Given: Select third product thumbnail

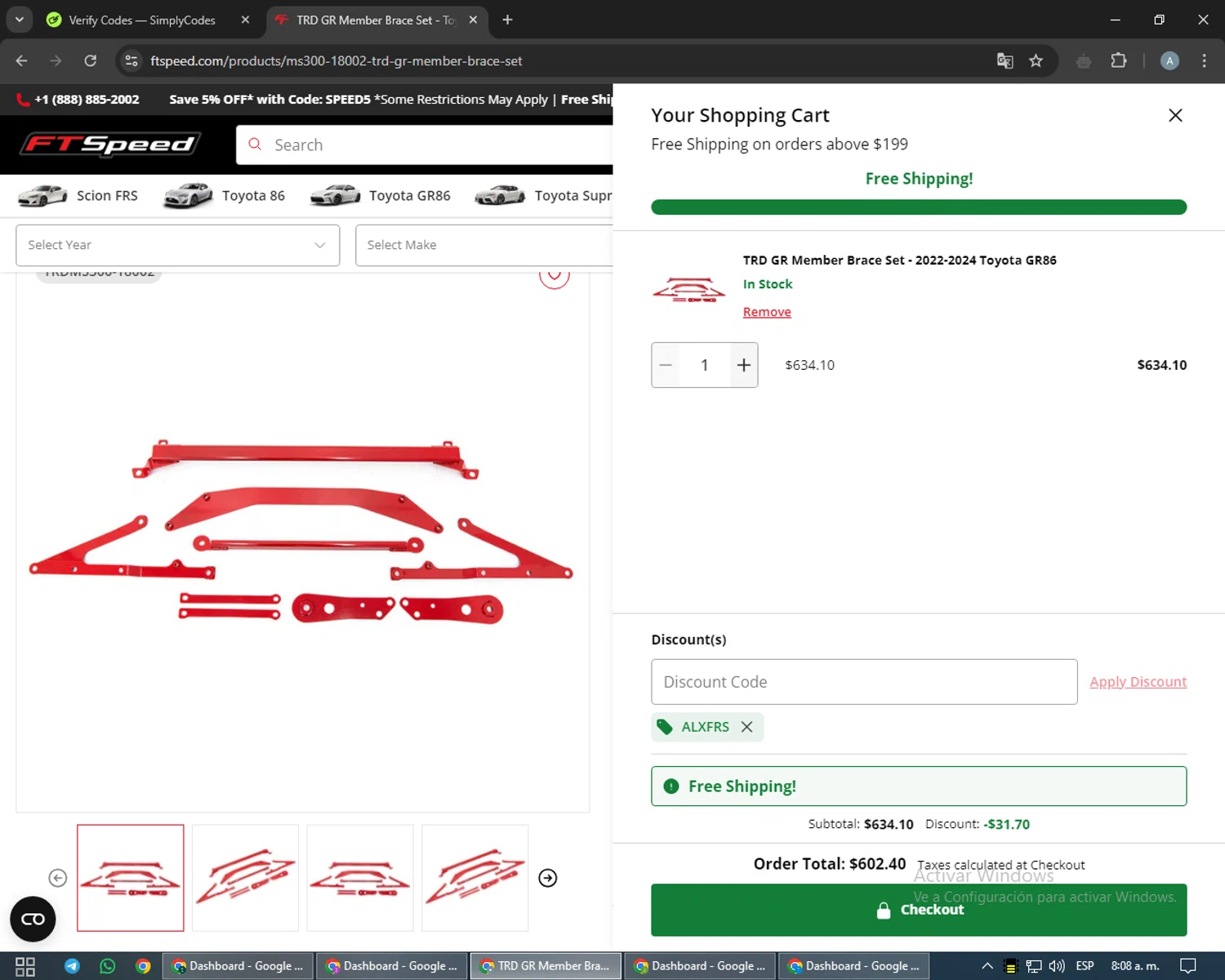Looking at the screenshot, I should click(360, 878).
